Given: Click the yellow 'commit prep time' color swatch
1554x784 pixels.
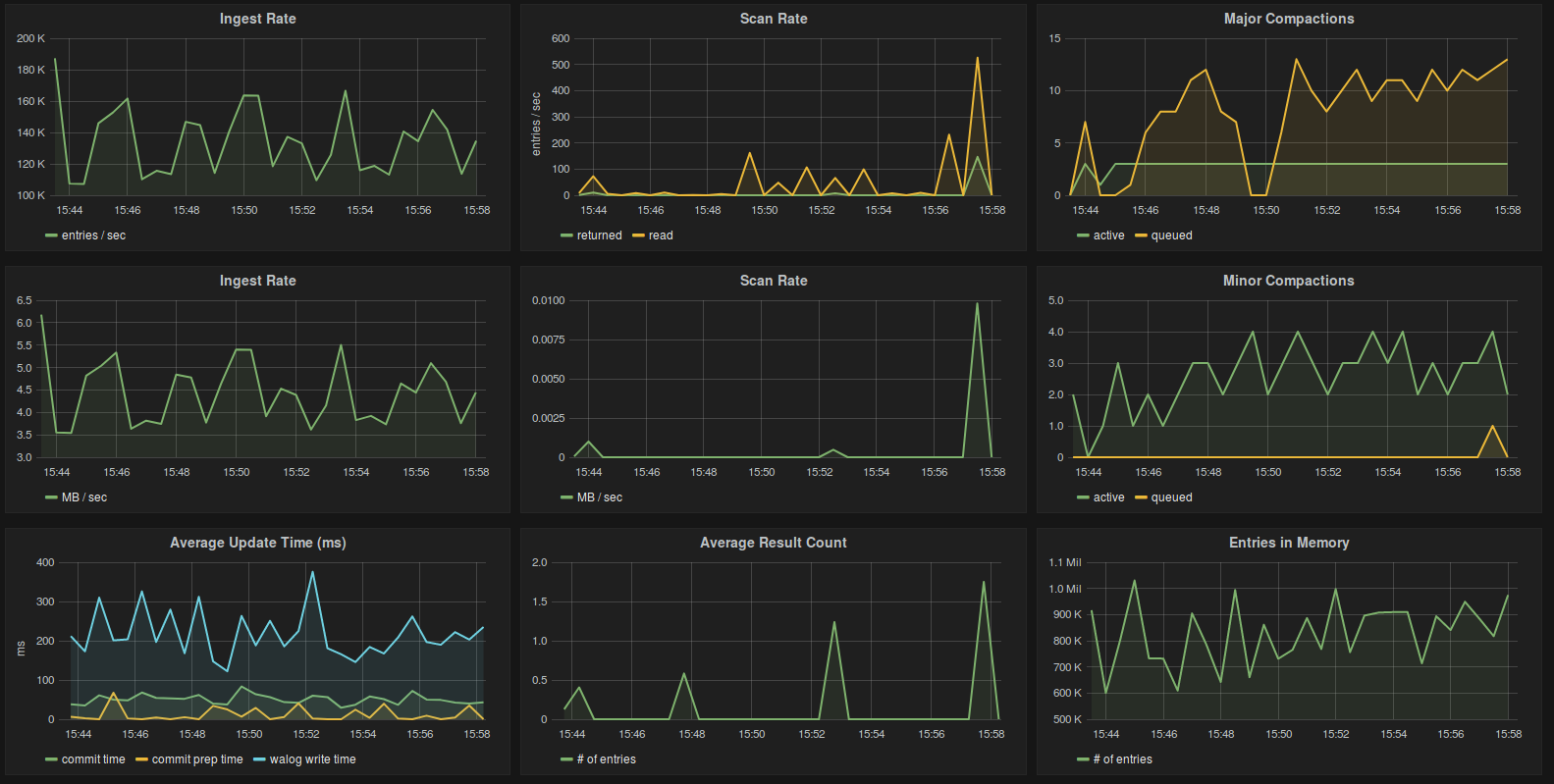Looking at the screenshot, I should tap(141, 759).
